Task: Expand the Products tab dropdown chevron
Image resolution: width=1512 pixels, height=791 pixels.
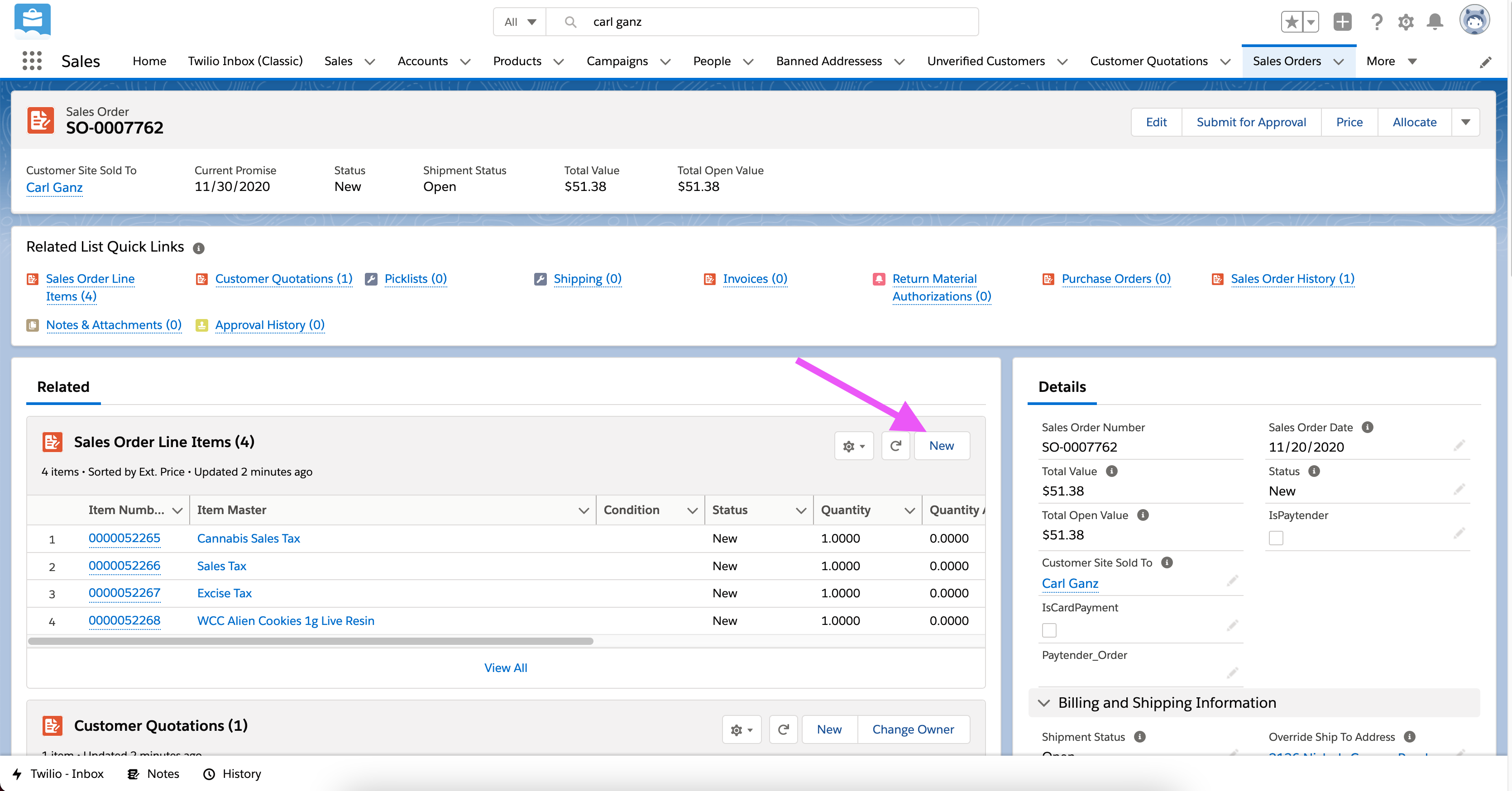Action: pyautogui.click(x=559, y=62)
